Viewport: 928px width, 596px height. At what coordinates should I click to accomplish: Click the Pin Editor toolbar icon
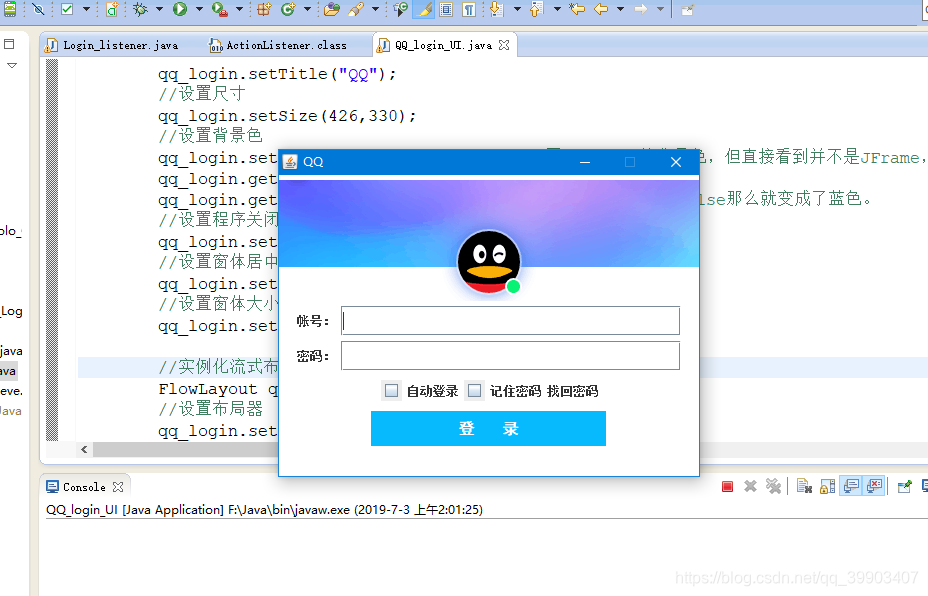point(687,9)
